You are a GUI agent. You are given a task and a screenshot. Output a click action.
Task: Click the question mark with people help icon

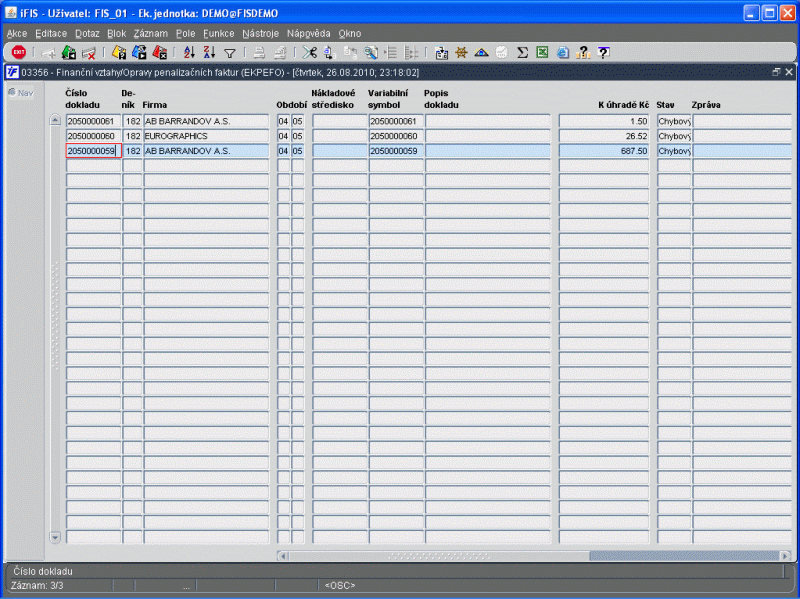583,52
